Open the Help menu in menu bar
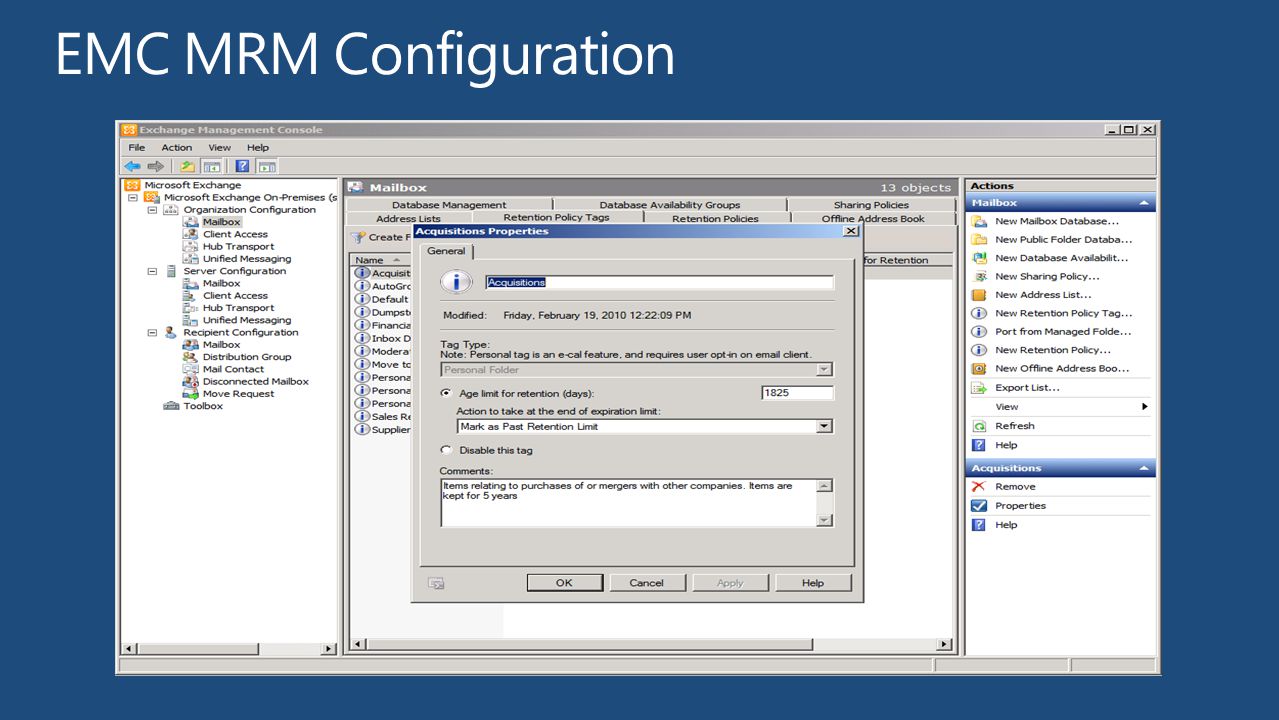Screen dimensions: 1279x720 258,148
